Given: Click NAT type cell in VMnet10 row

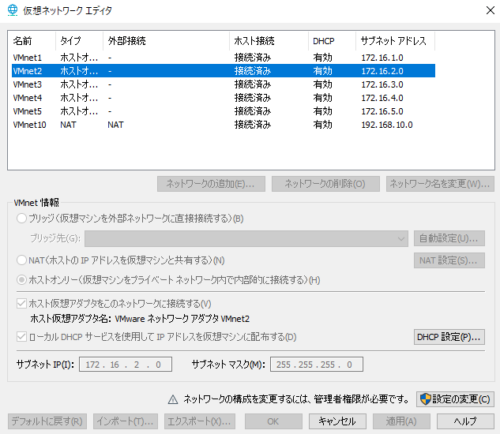Looking at the screenshot, I should tap(68, 125).
